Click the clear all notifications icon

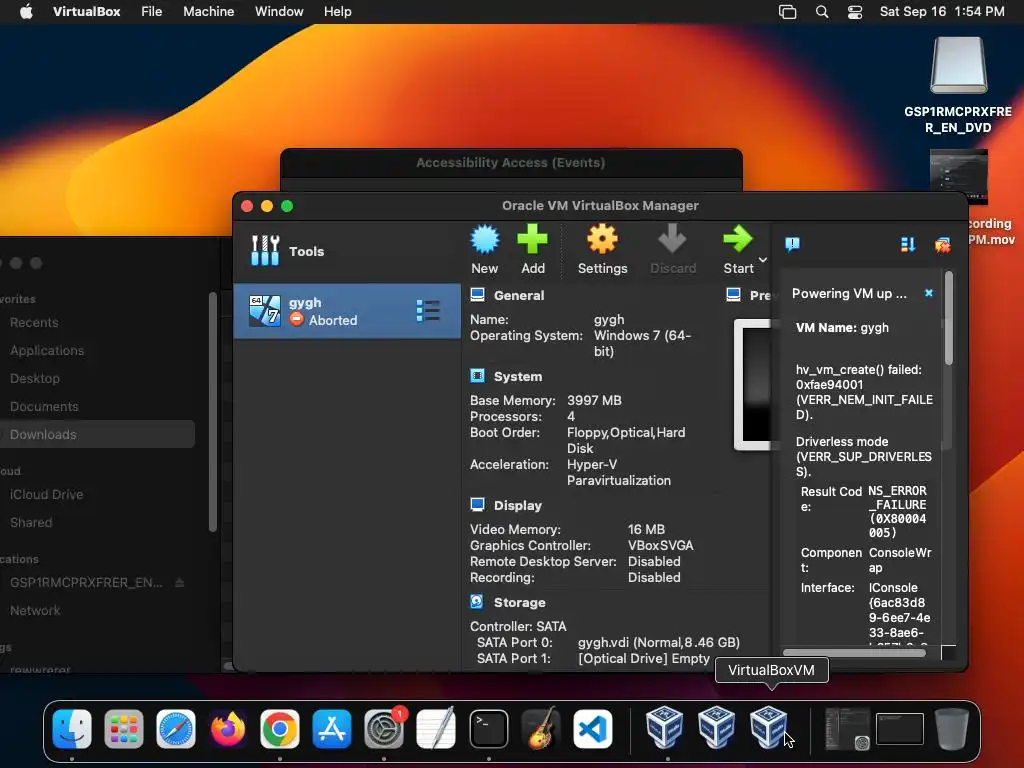(942, 245)
